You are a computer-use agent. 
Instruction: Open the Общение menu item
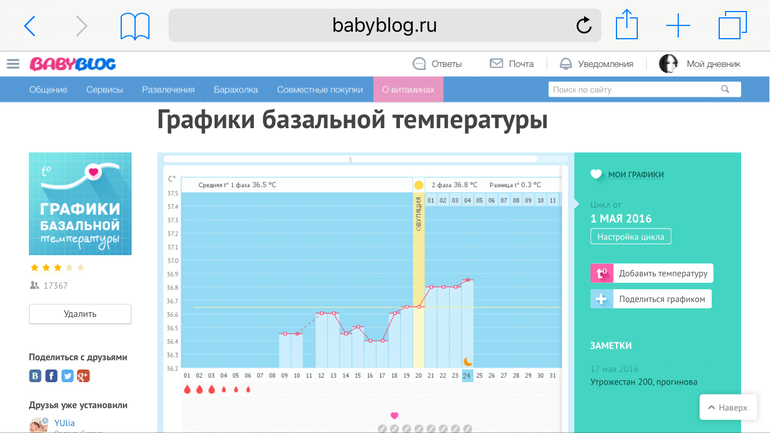pos(48,90)
